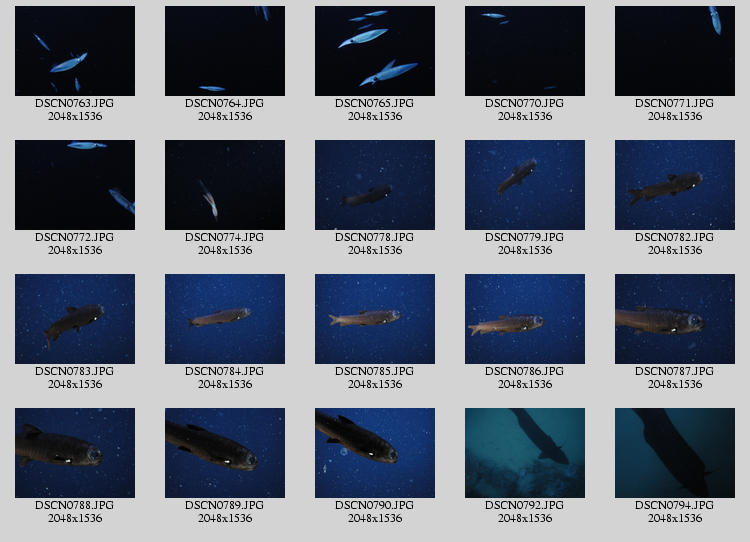The height and width of the screenshot is (542, 750).
Task: Click the DSCN0782.JPG fish photo
Action: click(674, 185)
